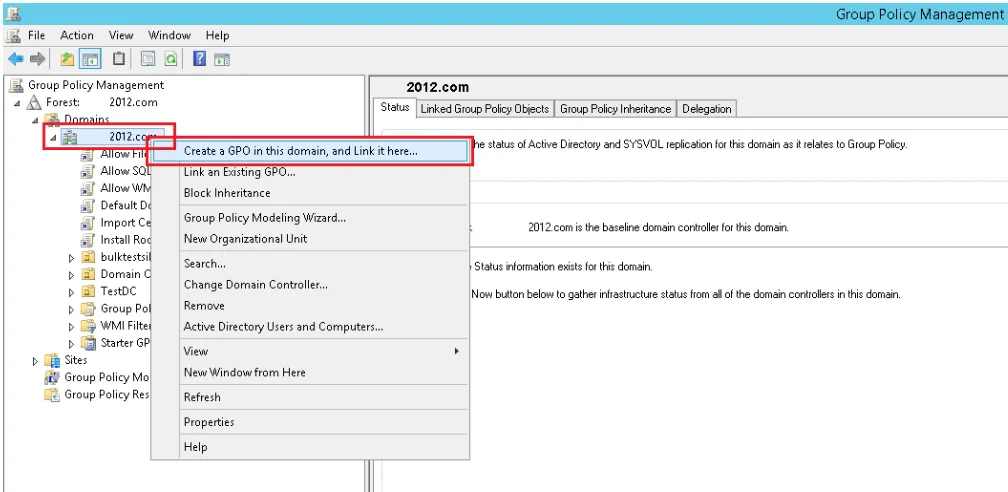
Task: Click the OU folder icon beside bulktestsil
Action: pos(89,257)
